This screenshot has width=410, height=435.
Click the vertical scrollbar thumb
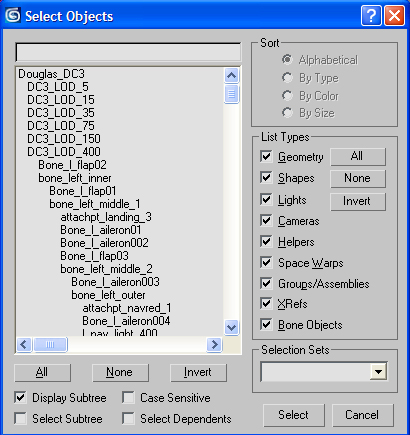[231, 94]
